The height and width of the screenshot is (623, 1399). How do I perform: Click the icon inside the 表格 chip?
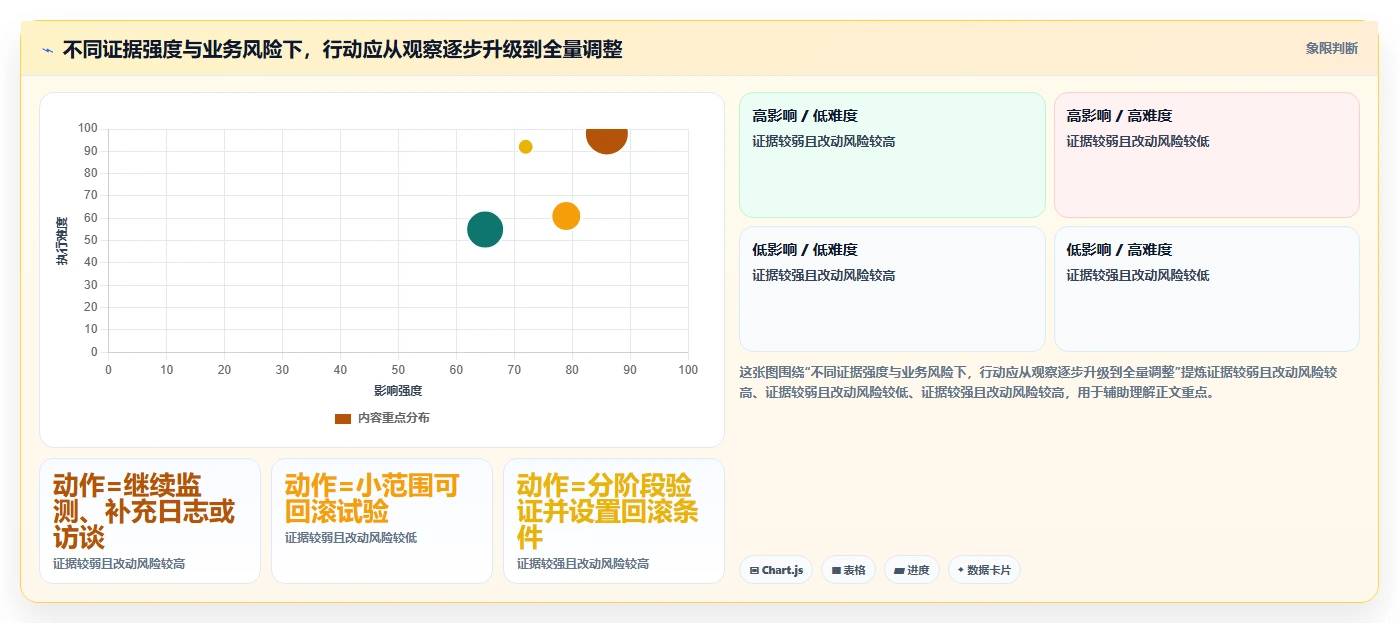[x=836, y=571]
